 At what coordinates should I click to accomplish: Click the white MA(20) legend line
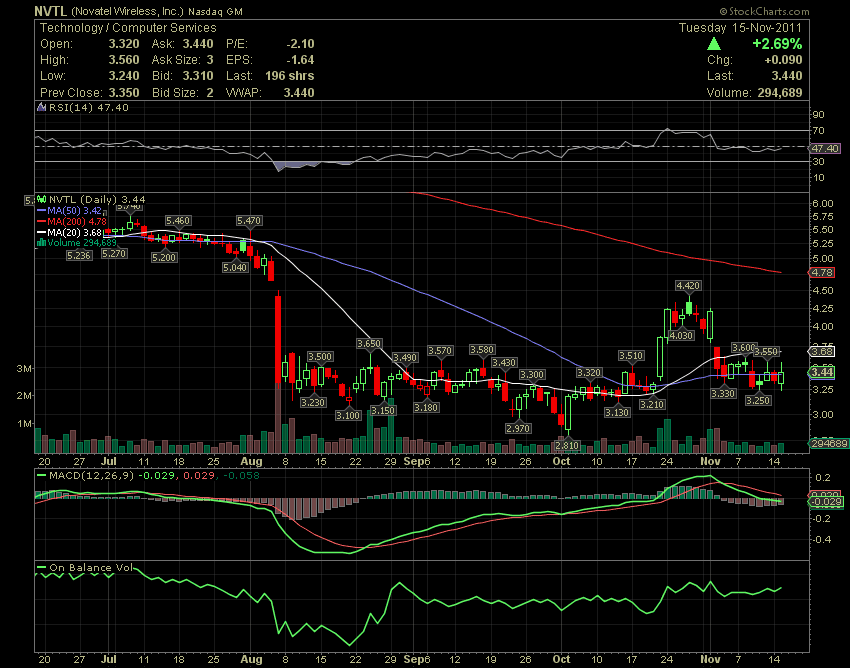click(x=42, y=232)
